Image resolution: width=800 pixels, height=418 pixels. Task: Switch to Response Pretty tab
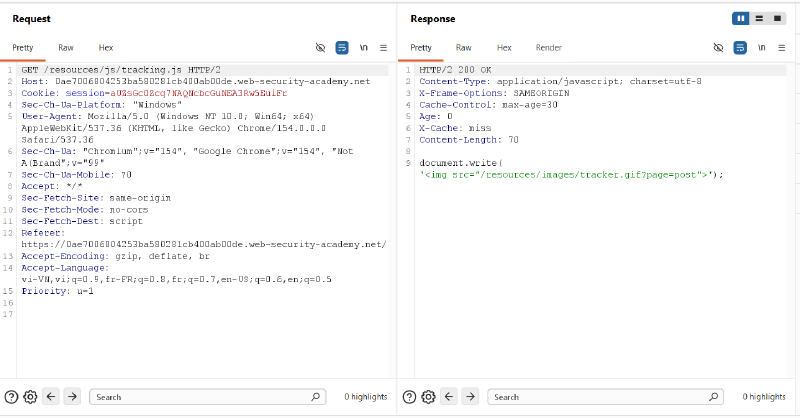421,47
